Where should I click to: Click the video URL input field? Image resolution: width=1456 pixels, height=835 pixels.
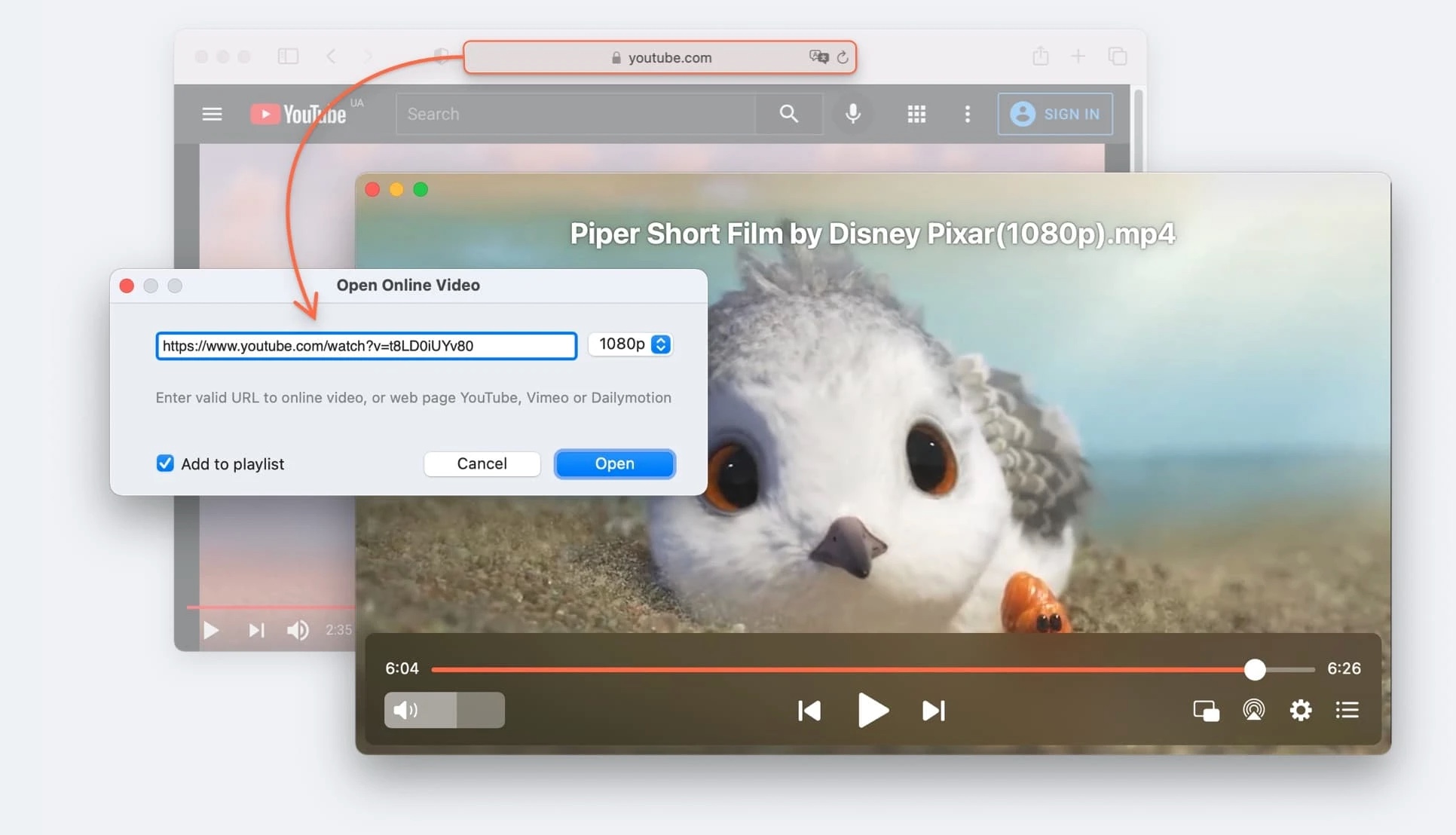pyautogui.click(x=366, y=346)
